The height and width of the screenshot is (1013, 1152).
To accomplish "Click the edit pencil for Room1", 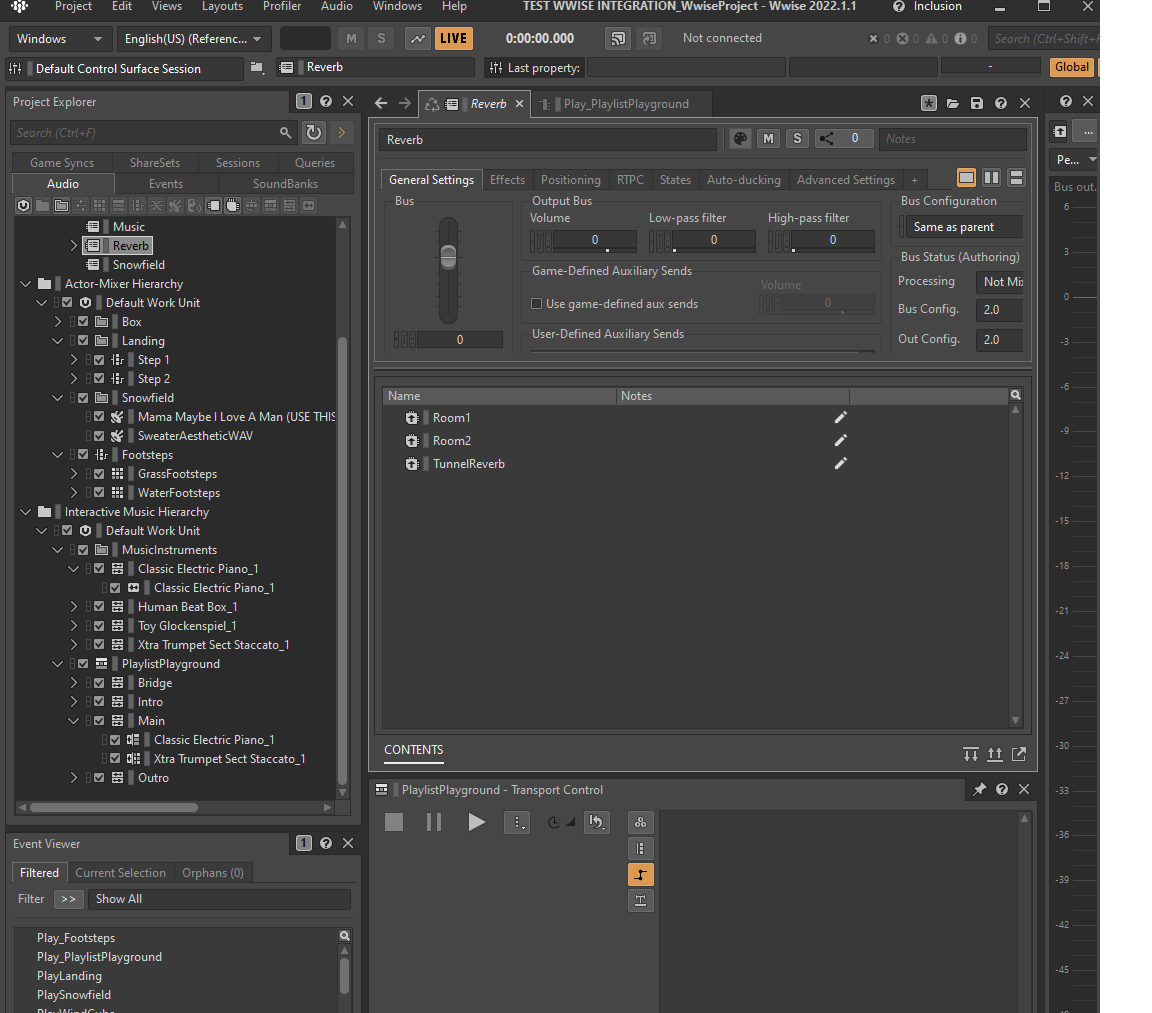I will pos(840,417).
